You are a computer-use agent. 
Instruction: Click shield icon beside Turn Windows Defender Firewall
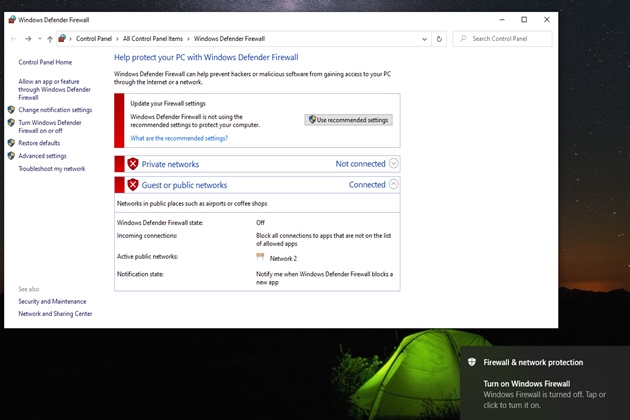[x=11, y=123]
